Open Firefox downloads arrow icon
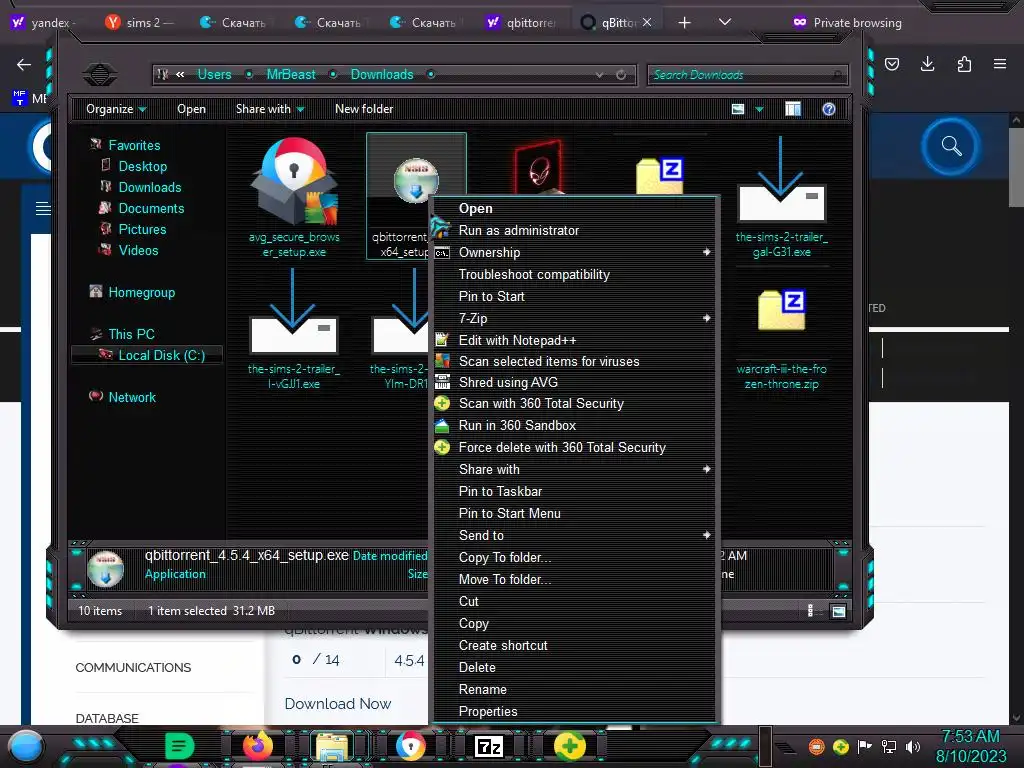The image size is (1024, 768). click(927, 64)
